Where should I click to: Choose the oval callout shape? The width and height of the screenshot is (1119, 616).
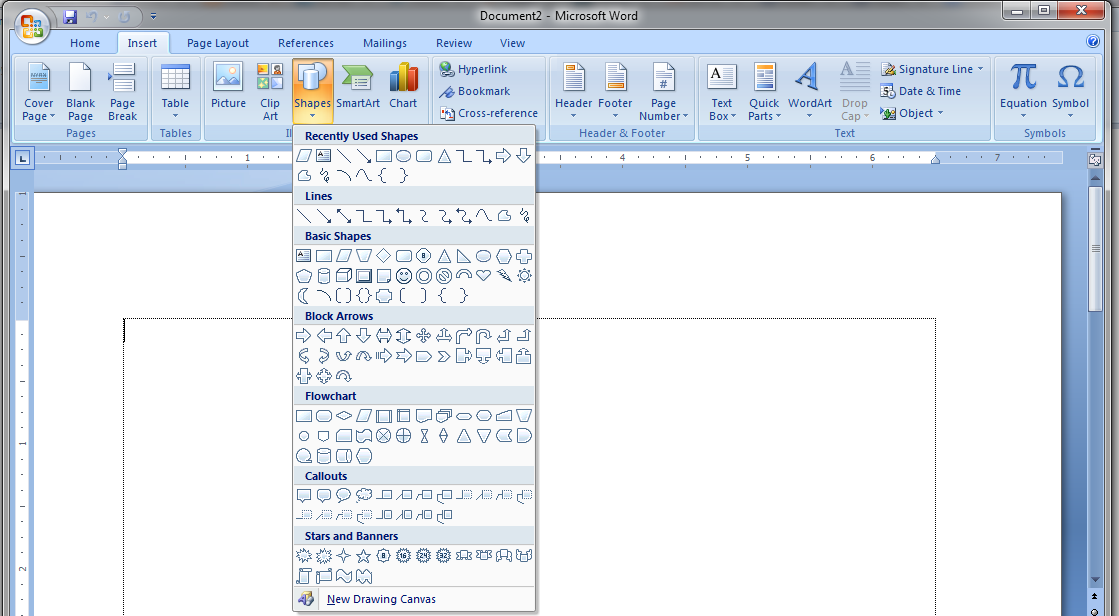344,495
